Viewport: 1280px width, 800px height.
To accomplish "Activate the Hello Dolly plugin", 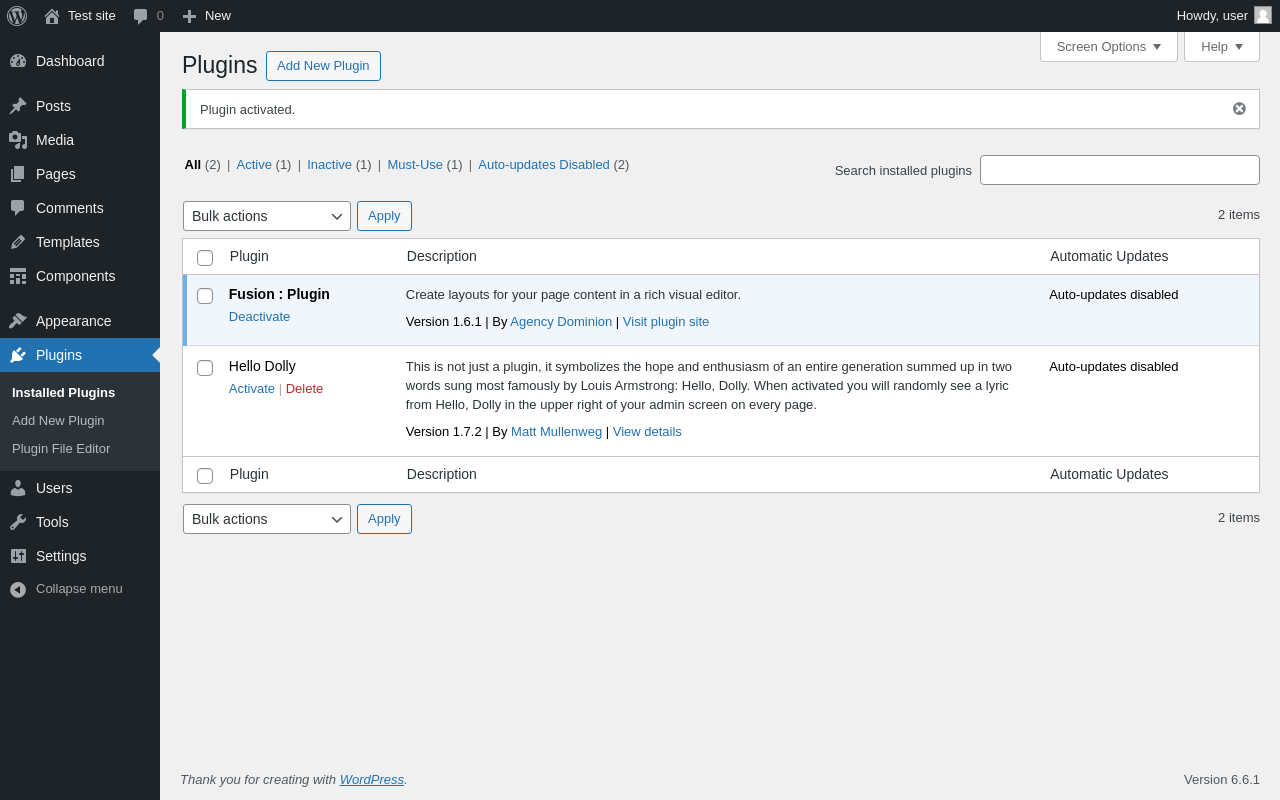I will pos(252,389).
